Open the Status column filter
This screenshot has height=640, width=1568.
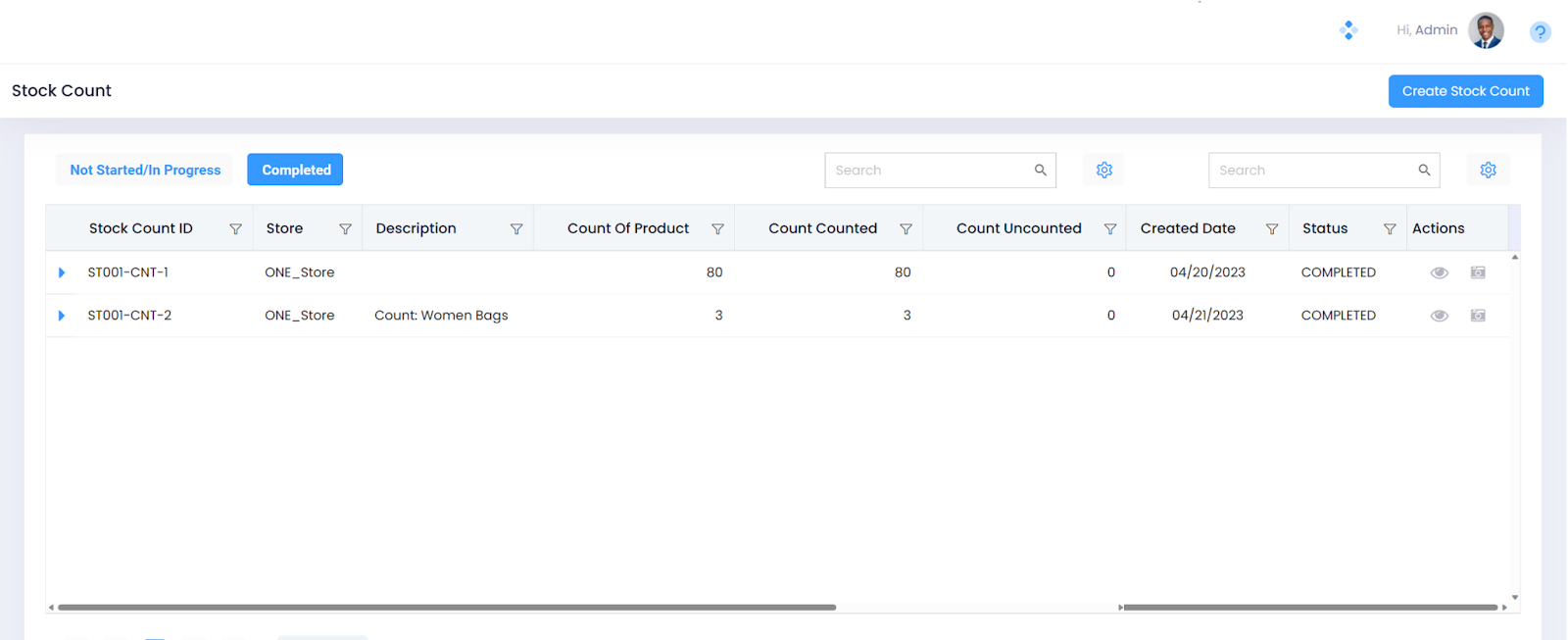1389,229
